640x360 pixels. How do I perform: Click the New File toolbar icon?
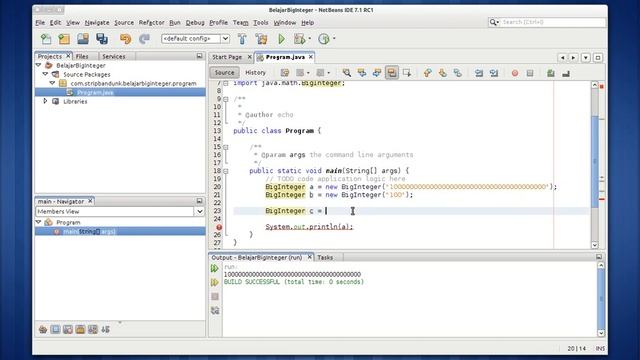(46, 39)
